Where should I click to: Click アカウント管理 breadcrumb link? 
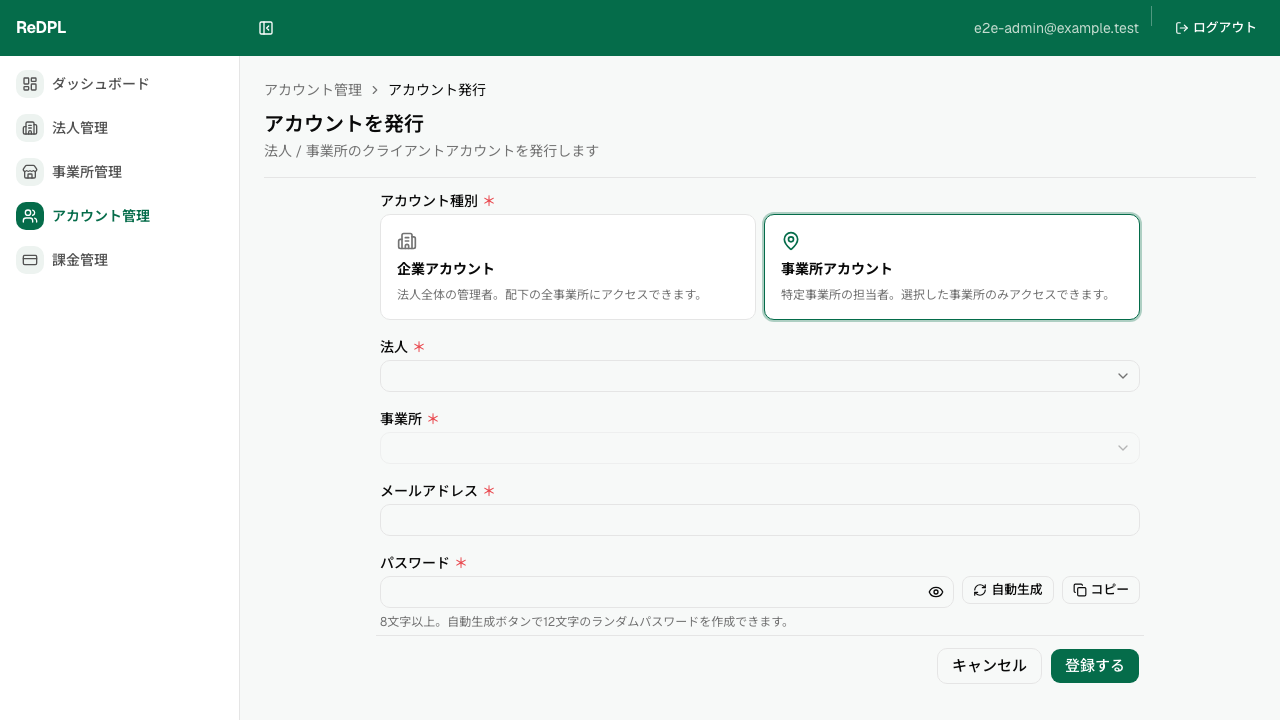(x=313, y=89)
